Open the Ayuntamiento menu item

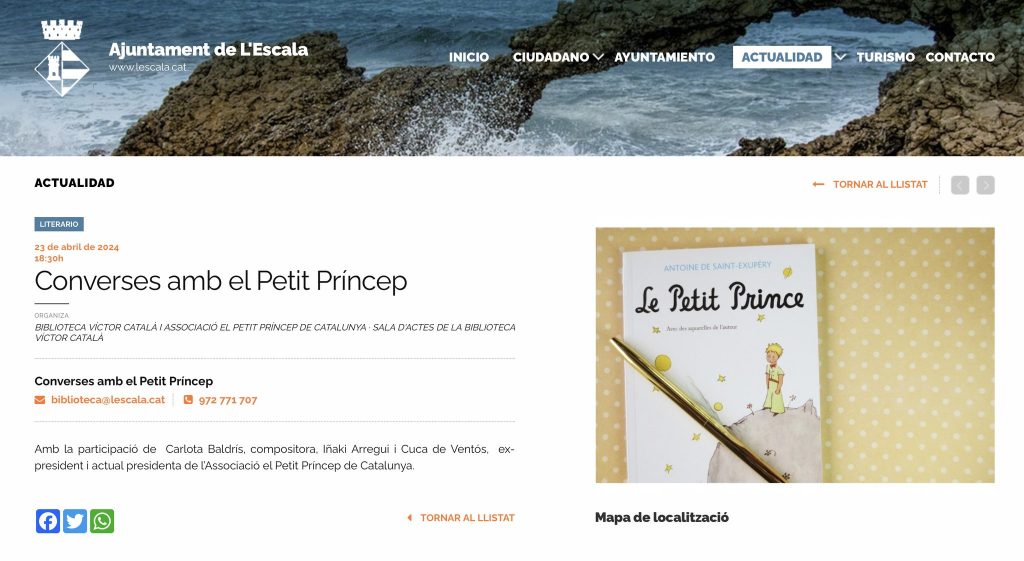[664, 57]
